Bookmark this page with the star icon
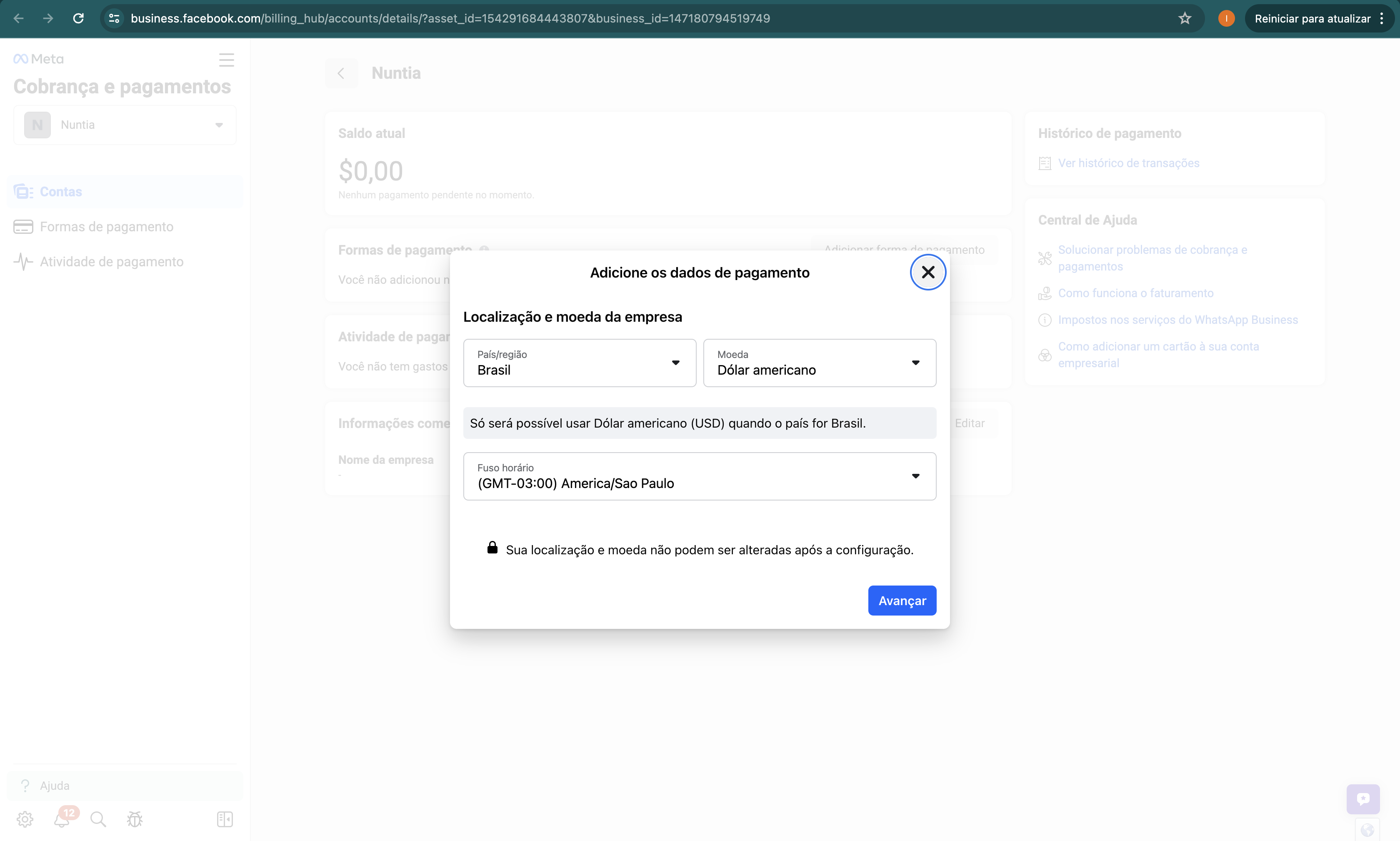1400x841 pixels. [x=1185, y=18]
